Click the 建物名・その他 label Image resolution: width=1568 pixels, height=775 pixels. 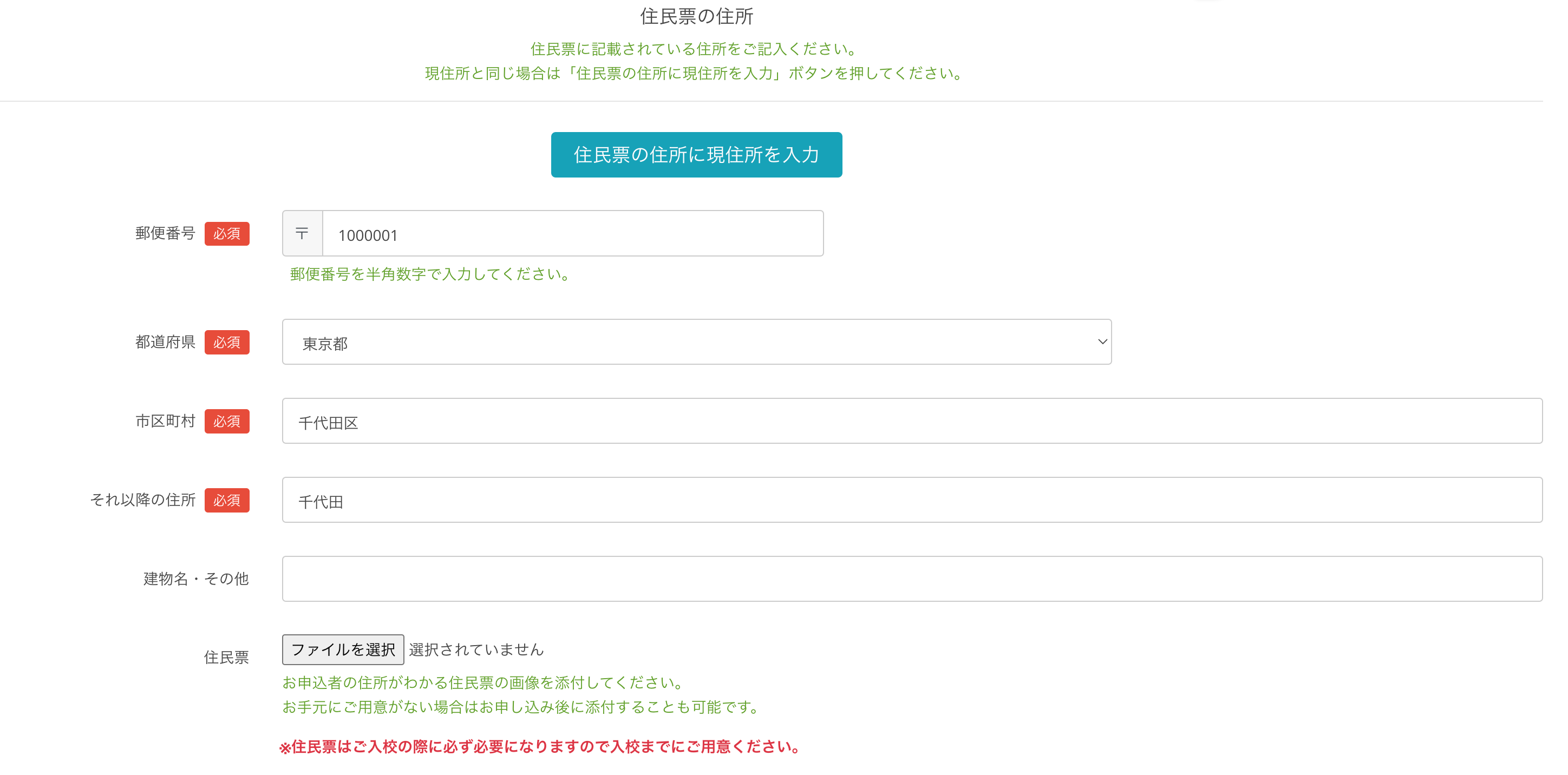coord(196,579)
